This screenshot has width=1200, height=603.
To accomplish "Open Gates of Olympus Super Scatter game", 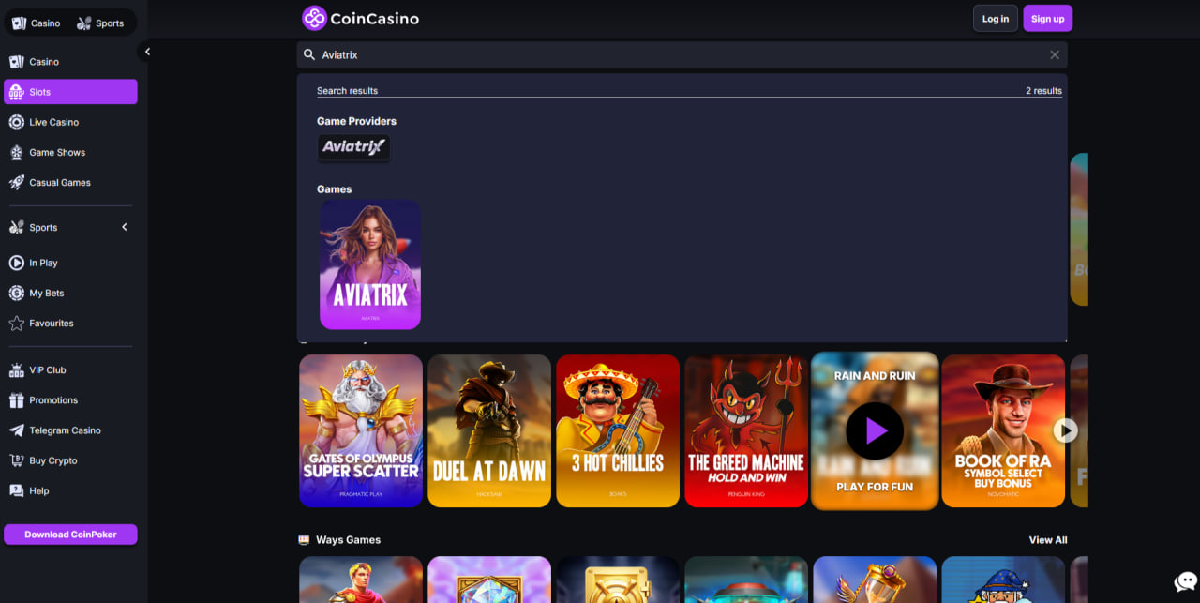I will click(x=361, y=430).
